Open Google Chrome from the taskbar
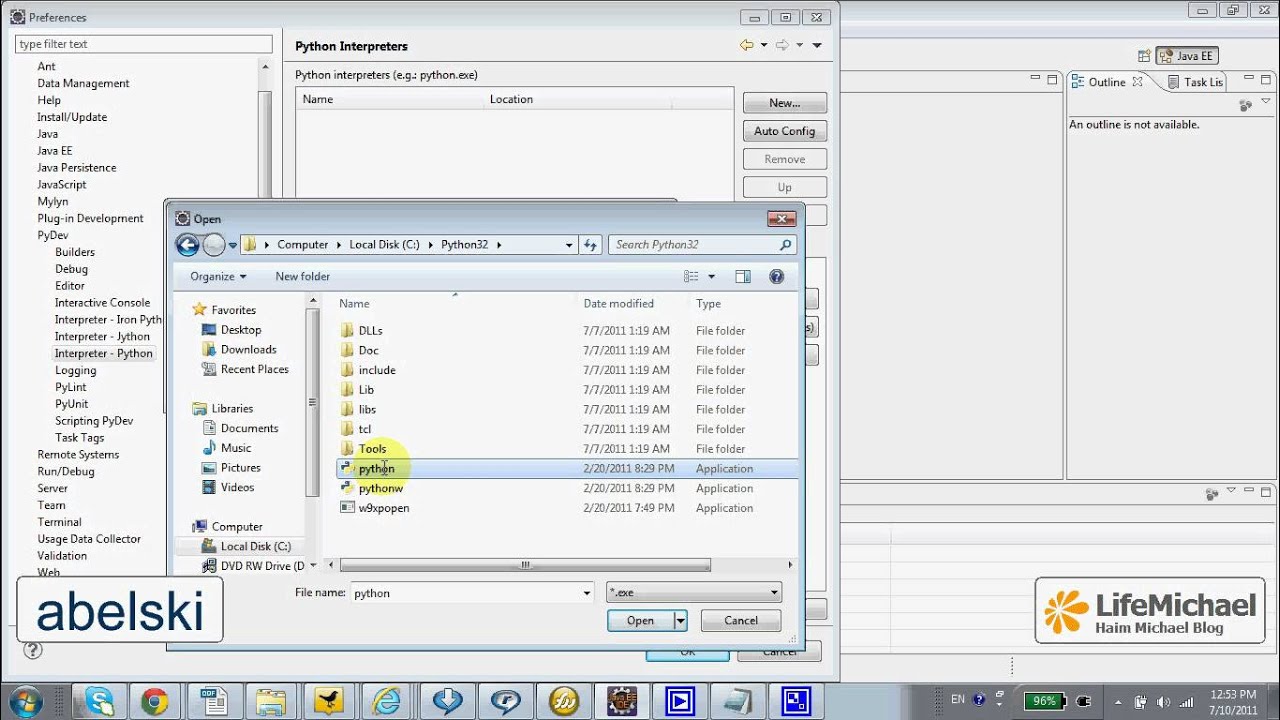Viewport: 1280px width, 720px height. 154,701
